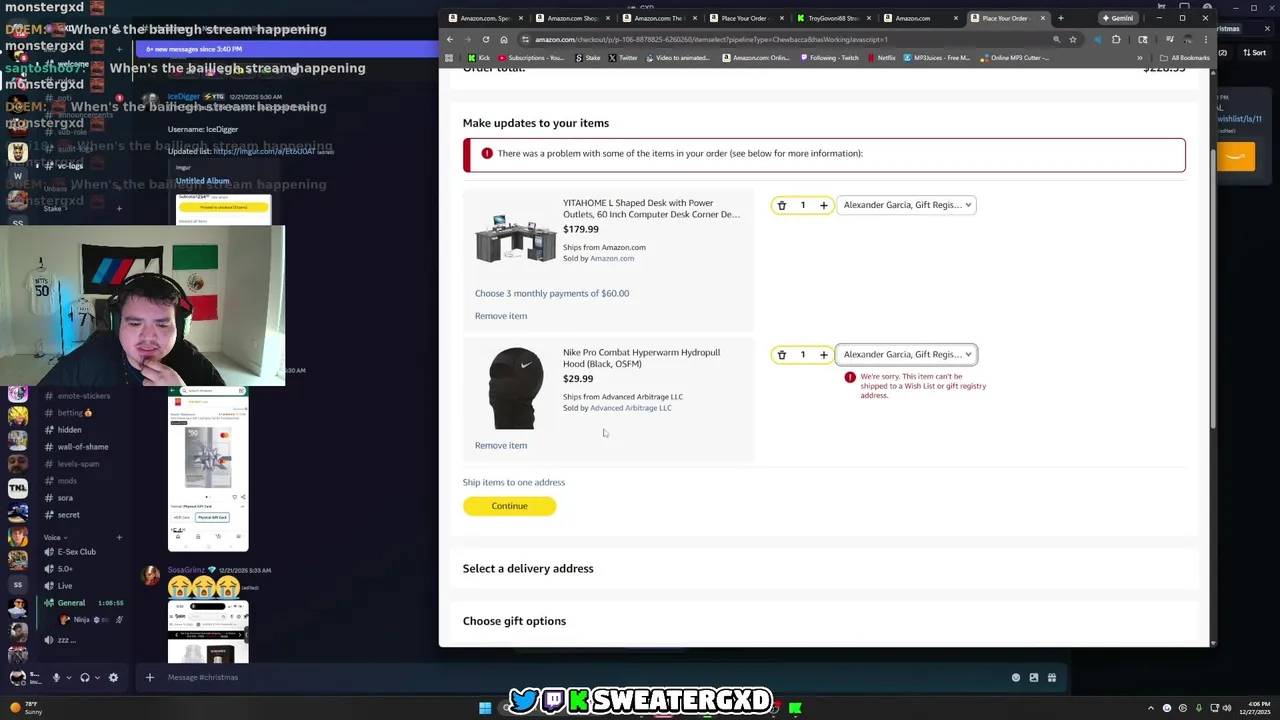Open the Online MP3 Cutter bookmark
1280x720 pixels.
[x=1014, y=58]
